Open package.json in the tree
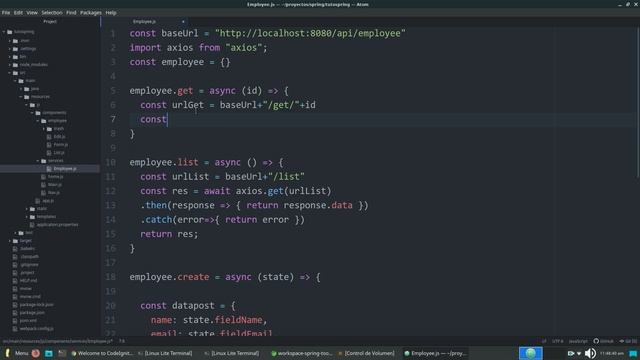Screen dimensions: 640x360 32,313
